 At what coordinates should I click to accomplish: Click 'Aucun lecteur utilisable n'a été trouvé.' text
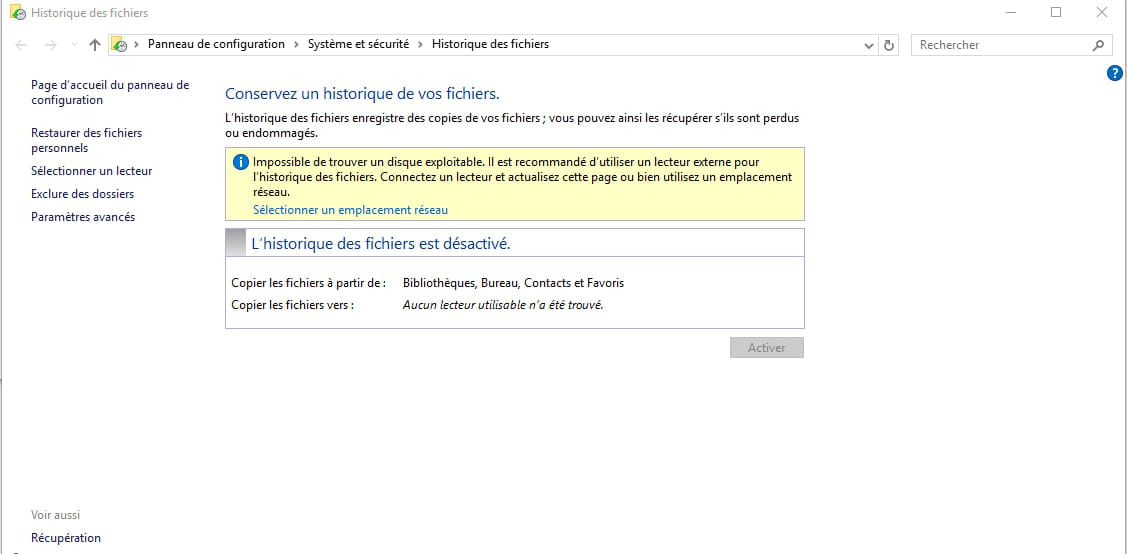502,305
